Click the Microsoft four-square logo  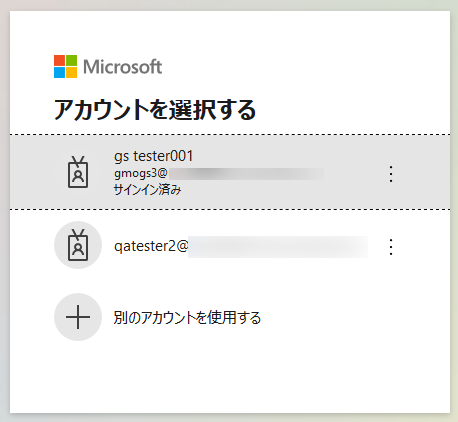[x=65, y=66]
